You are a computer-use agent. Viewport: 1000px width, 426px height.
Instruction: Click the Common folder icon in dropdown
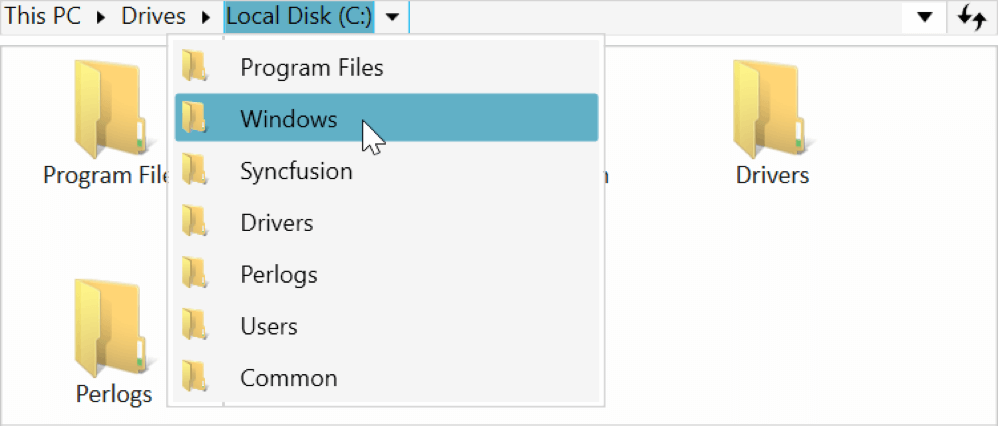(x=194, y=378)
